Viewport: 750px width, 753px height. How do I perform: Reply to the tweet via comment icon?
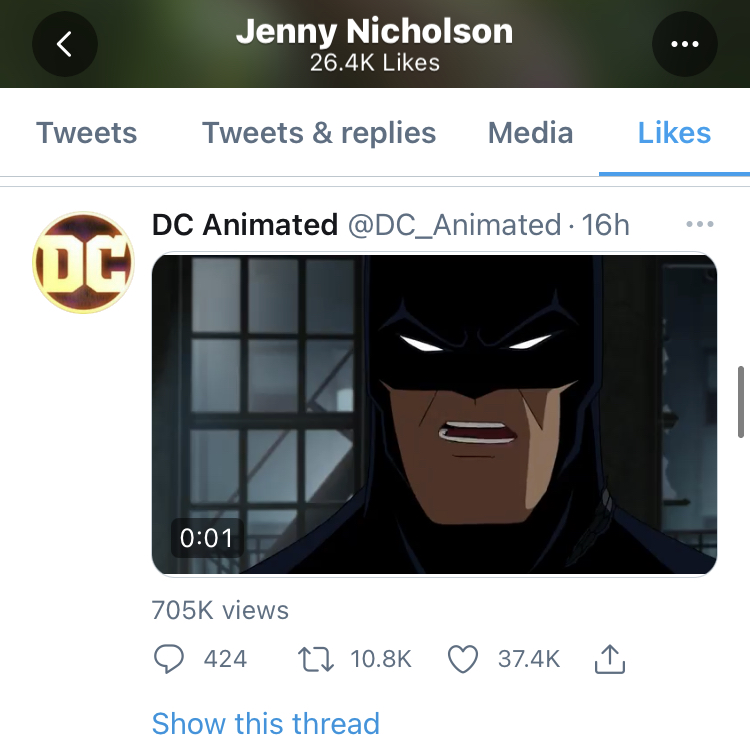[169, 659]
